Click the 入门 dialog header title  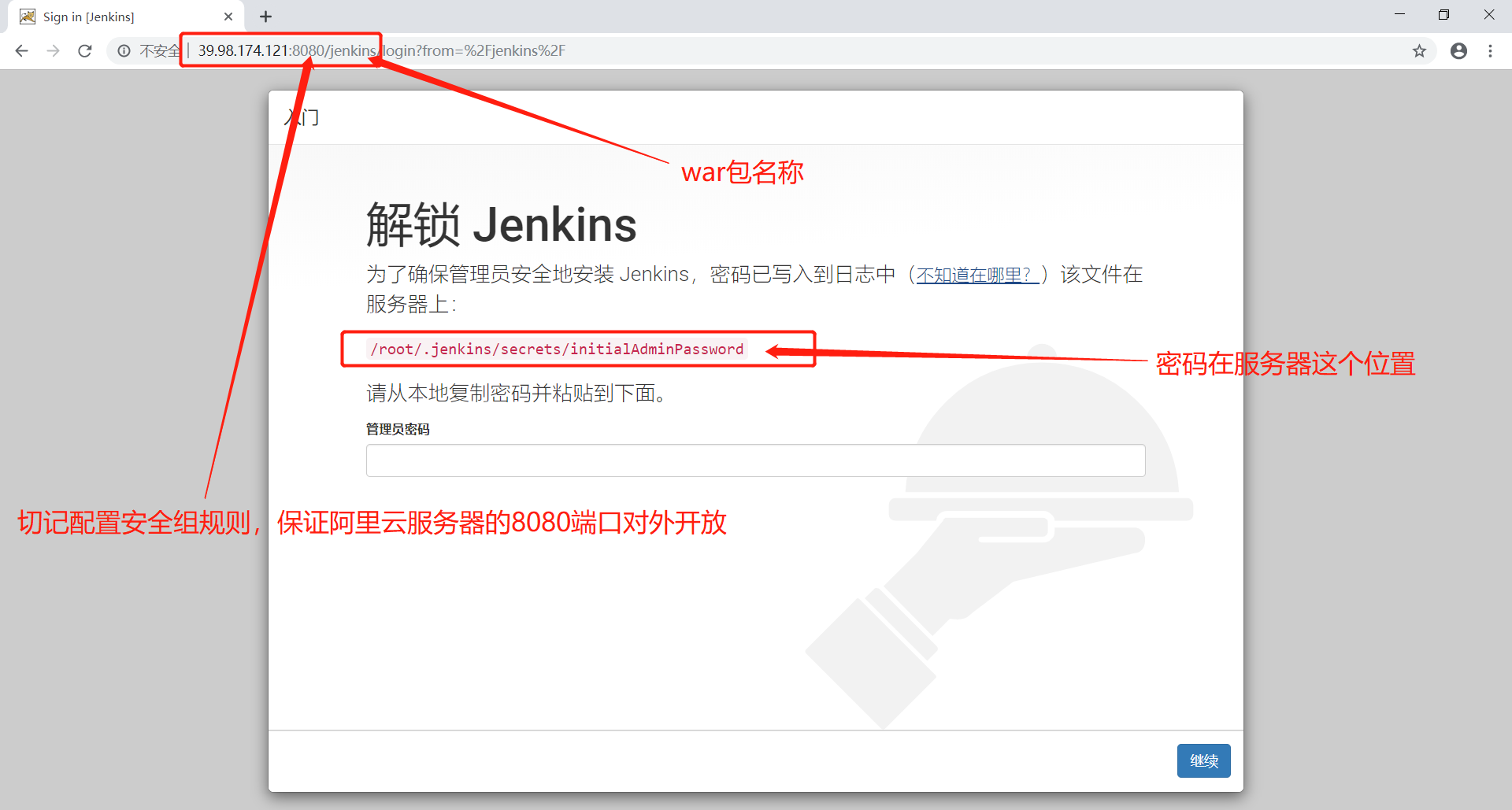[x=302, y=117]
